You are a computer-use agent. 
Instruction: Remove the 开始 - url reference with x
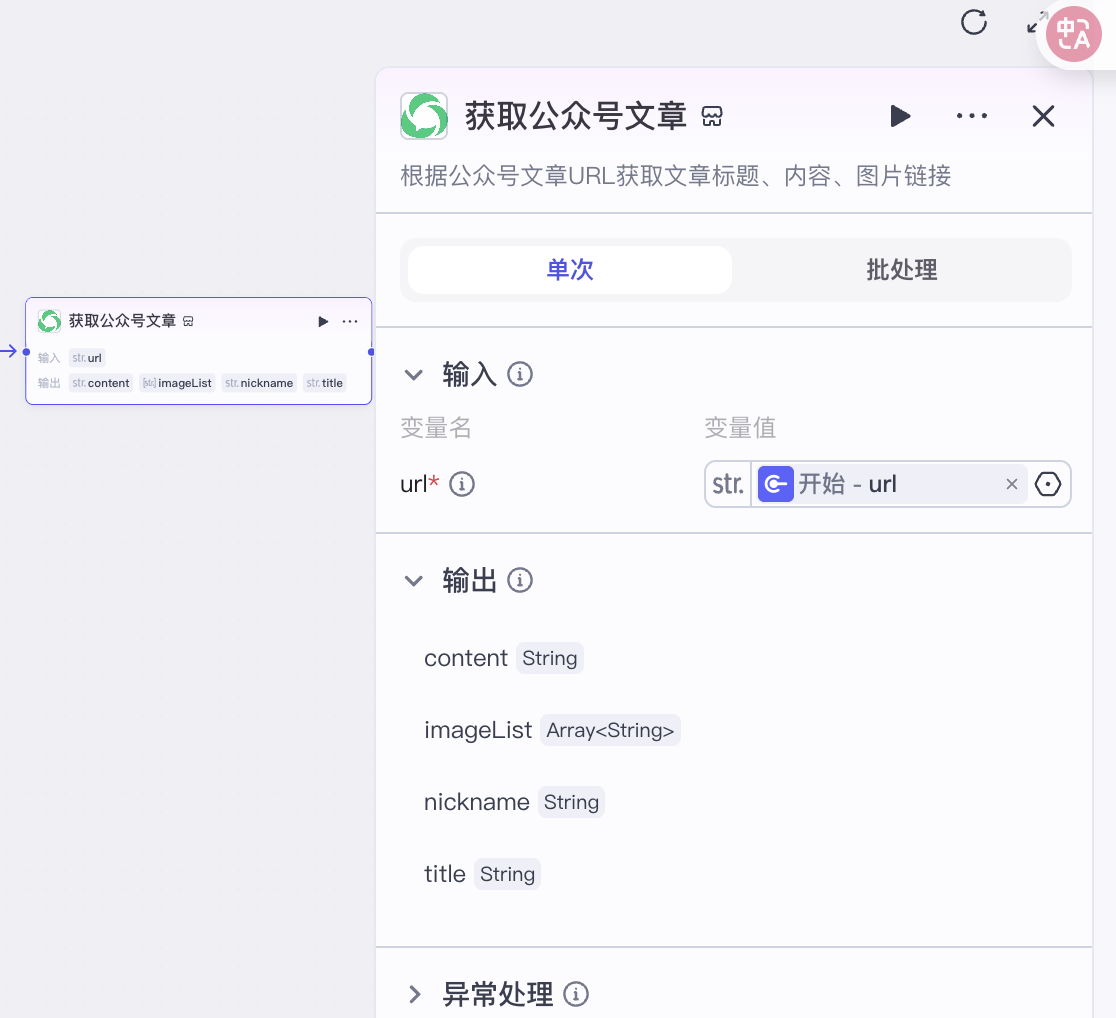(1011, 484)
